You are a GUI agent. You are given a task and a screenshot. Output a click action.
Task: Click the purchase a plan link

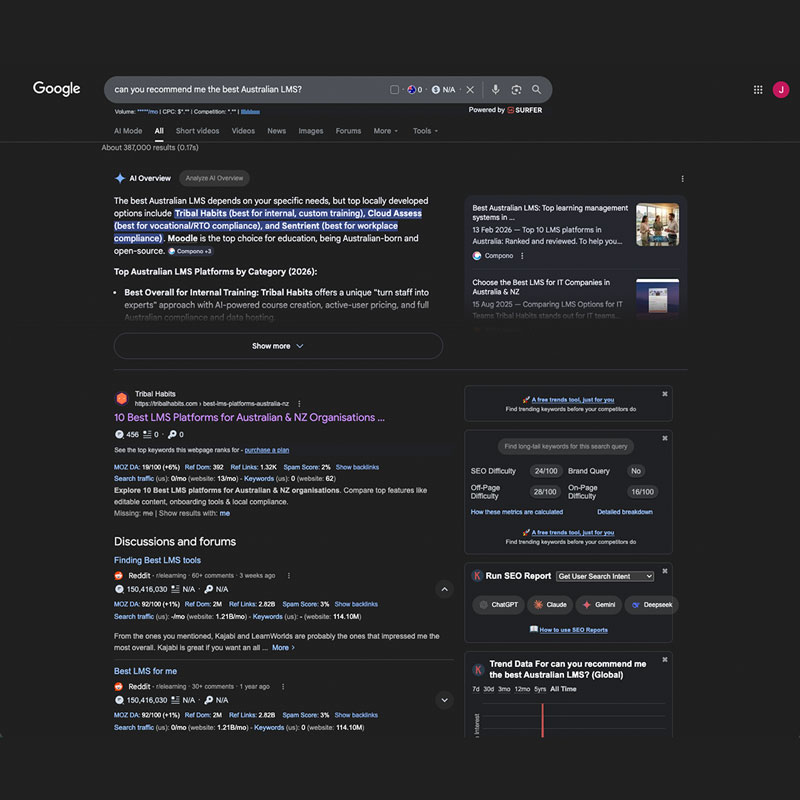(x=267, y=450)
